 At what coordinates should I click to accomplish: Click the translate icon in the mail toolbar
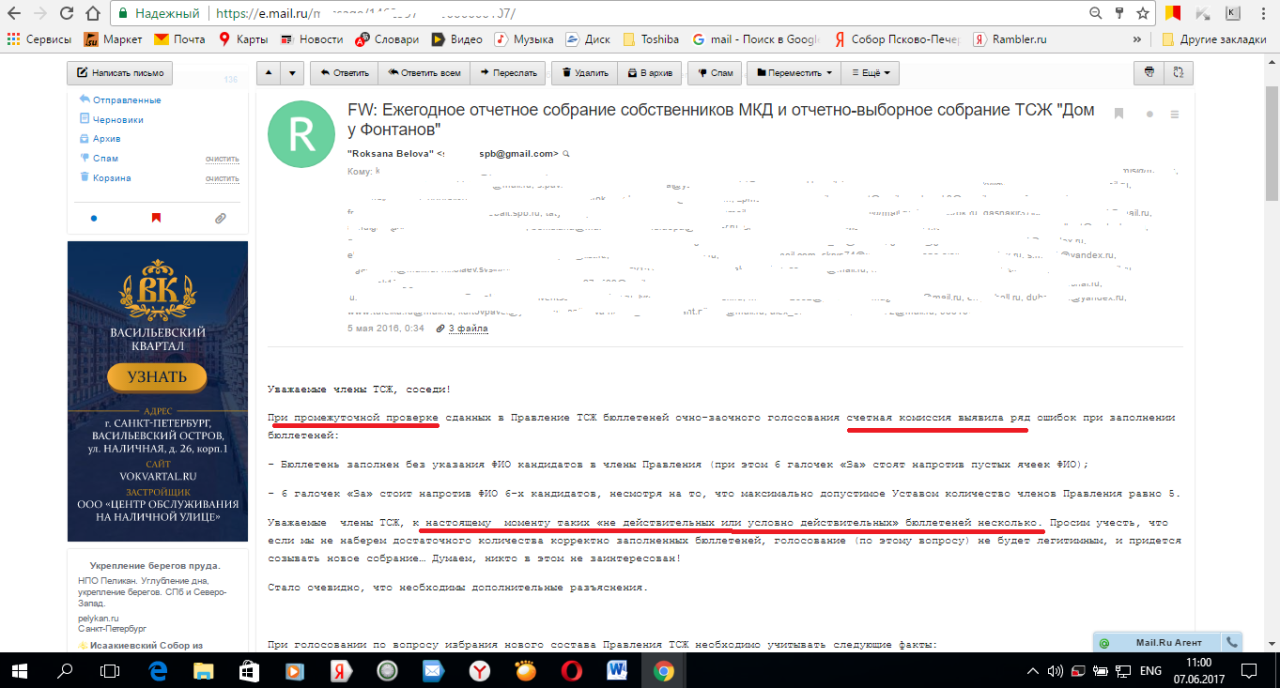tap(1179, 73)
